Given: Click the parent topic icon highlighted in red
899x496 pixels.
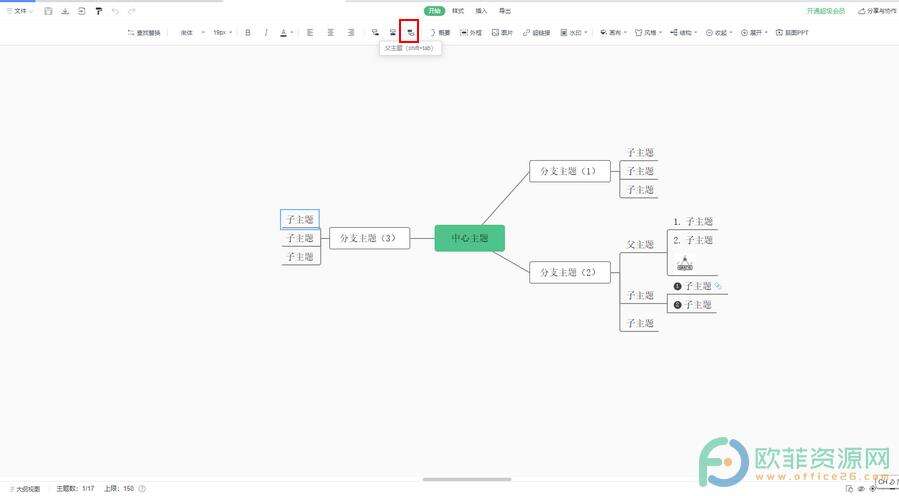Looking at the screenshot, I should [409, 32].
